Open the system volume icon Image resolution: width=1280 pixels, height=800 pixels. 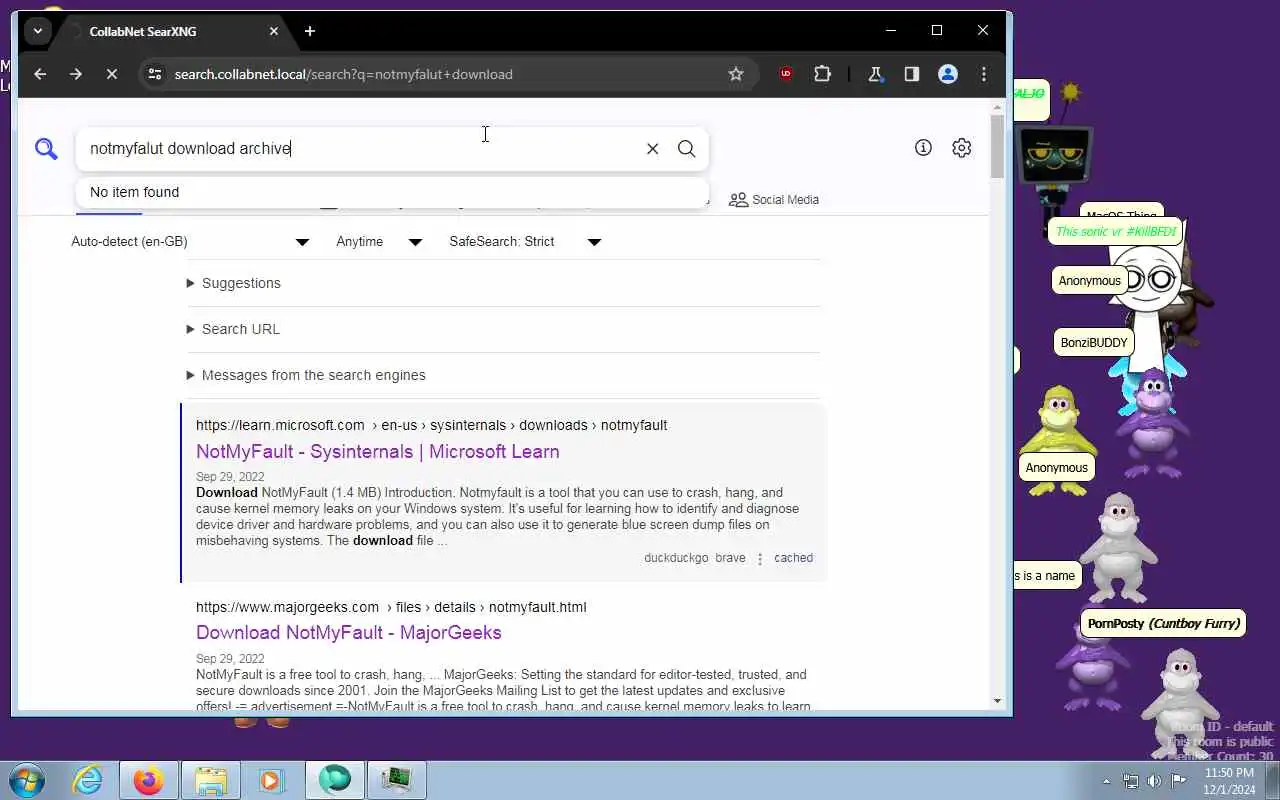(1154, 781)
